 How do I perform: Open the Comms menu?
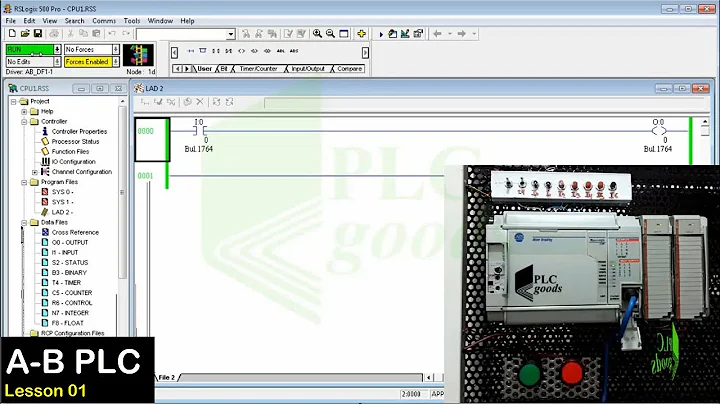tap(104, 21)
